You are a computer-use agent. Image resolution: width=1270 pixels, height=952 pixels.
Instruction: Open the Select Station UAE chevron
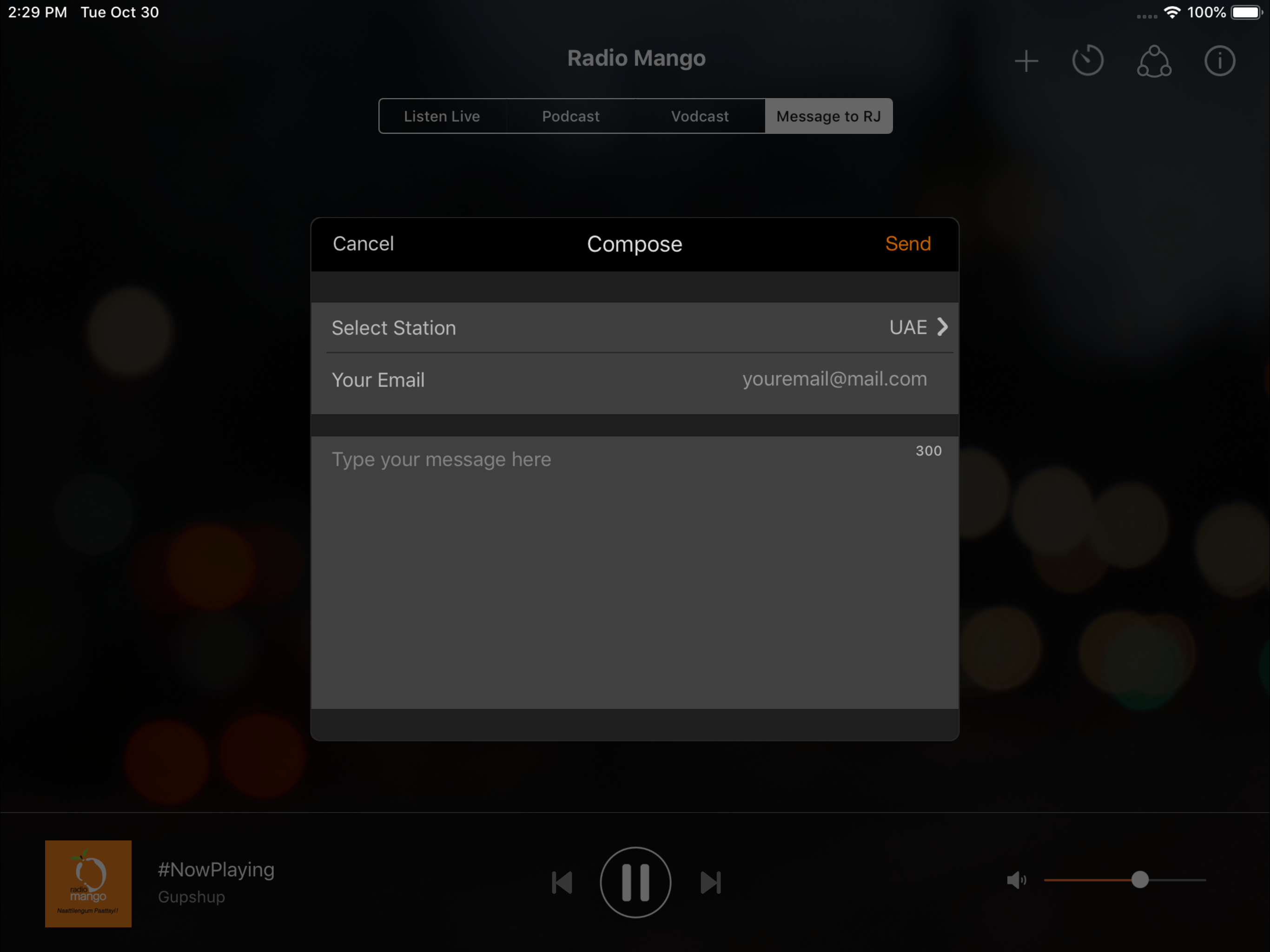[942, 327]
